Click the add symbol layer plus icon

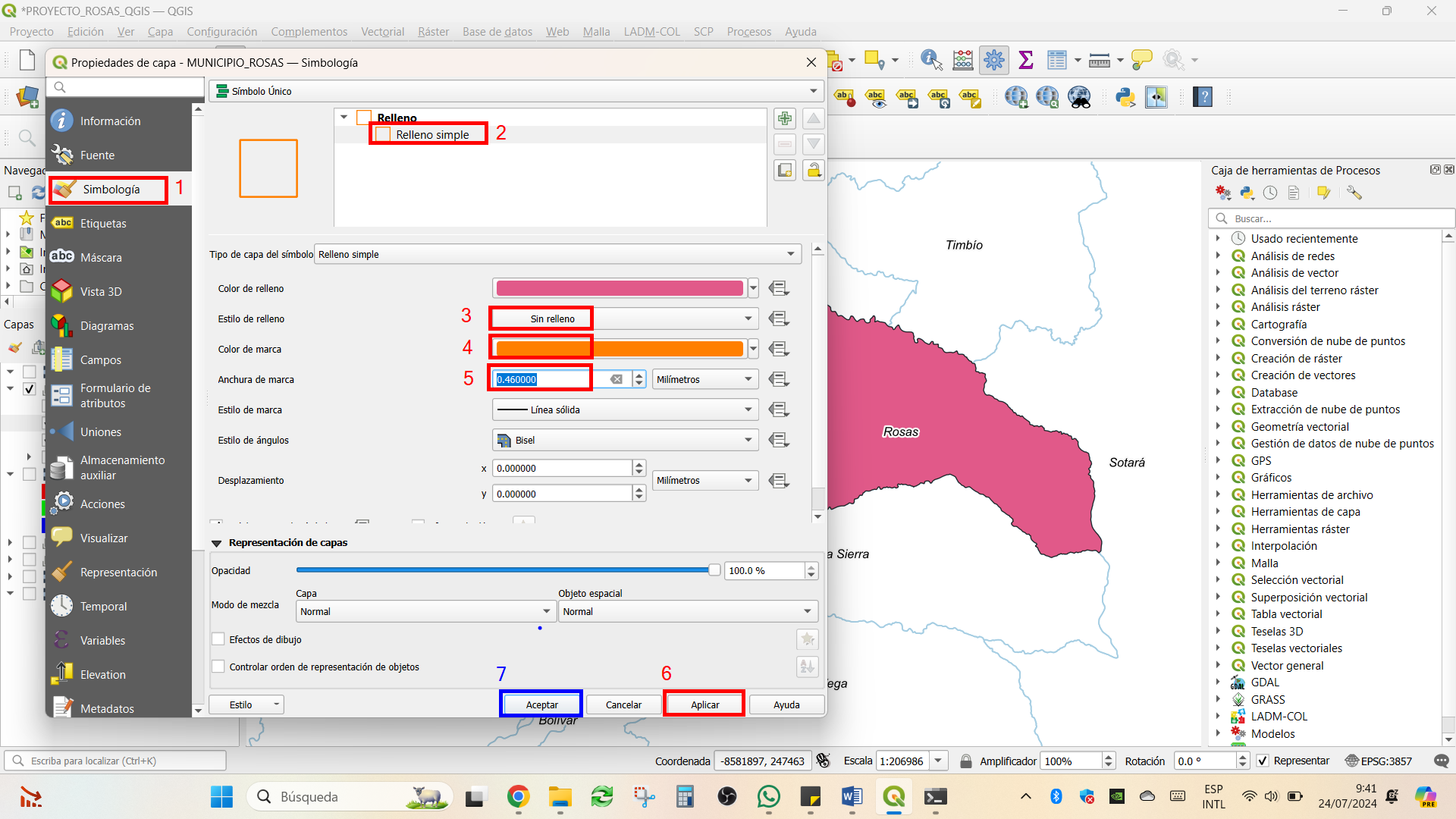click(x=785, y=118)
